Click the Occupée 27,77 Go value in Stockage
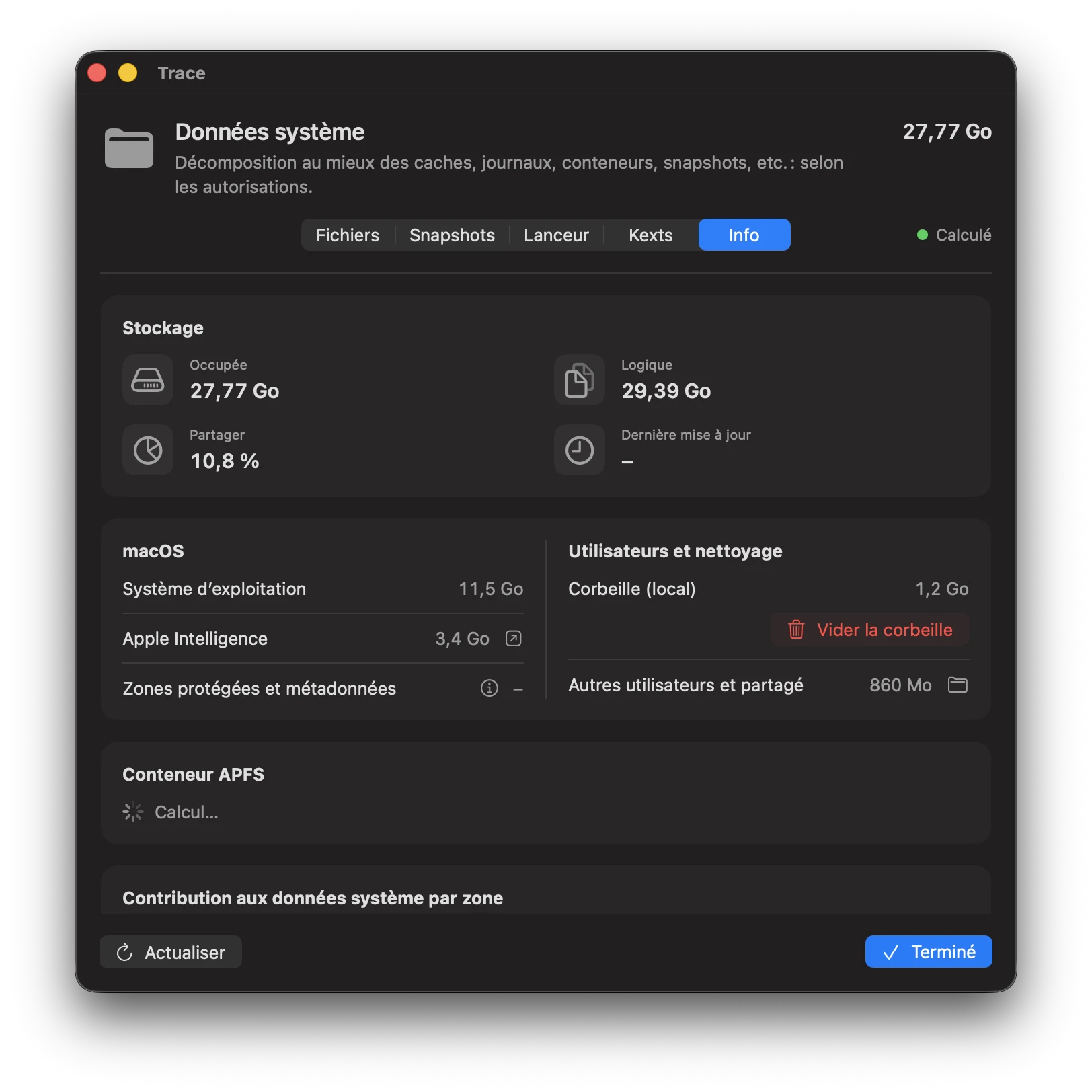Screen dimensions: 1092x1092 [235, 391]
